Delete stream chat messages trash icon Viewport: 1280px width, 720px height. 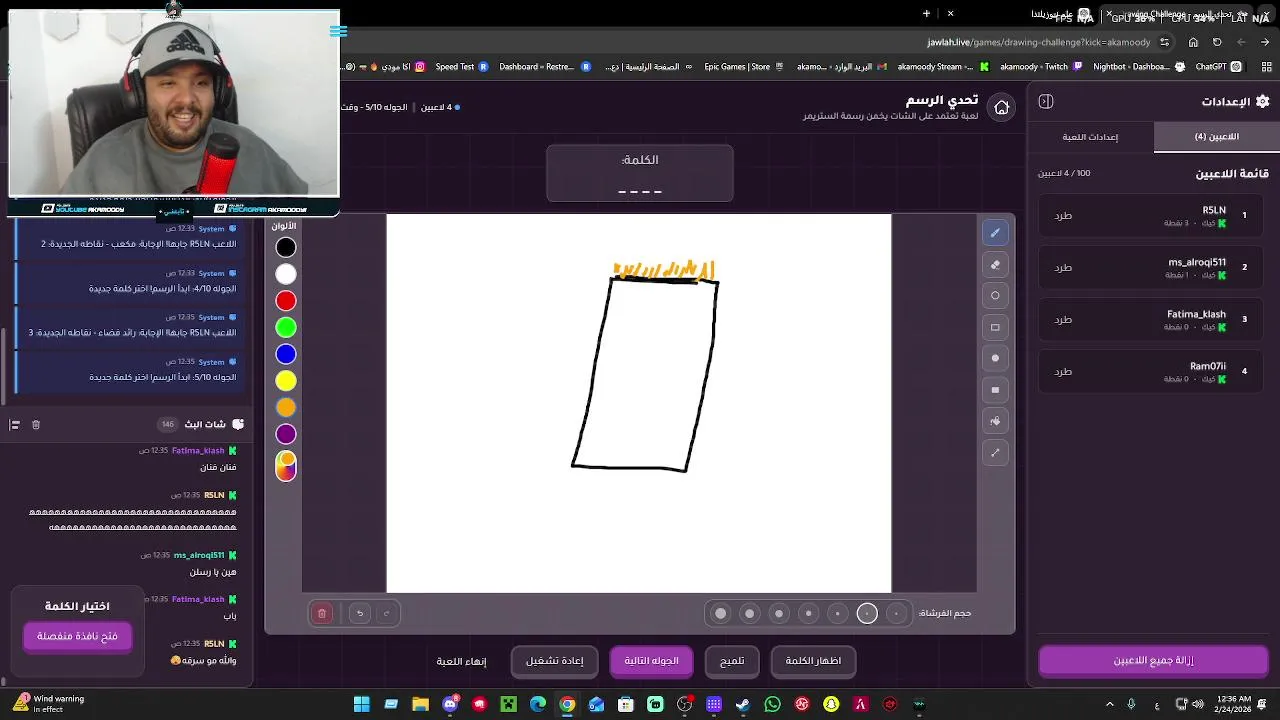click(36, 425)
